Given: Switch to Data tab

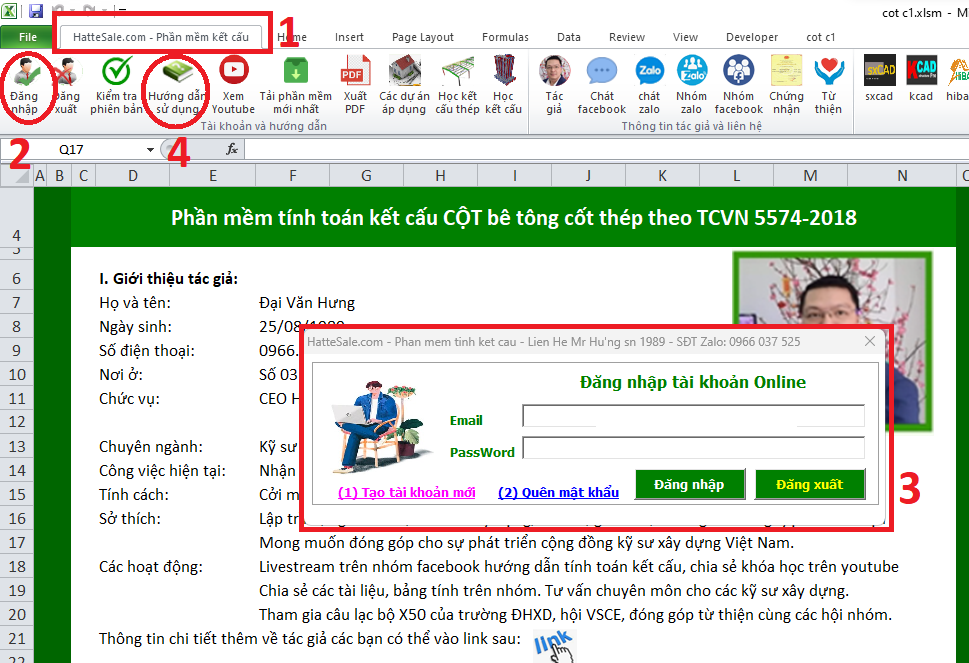Looking at the screenshot, I should pos(569,37).
